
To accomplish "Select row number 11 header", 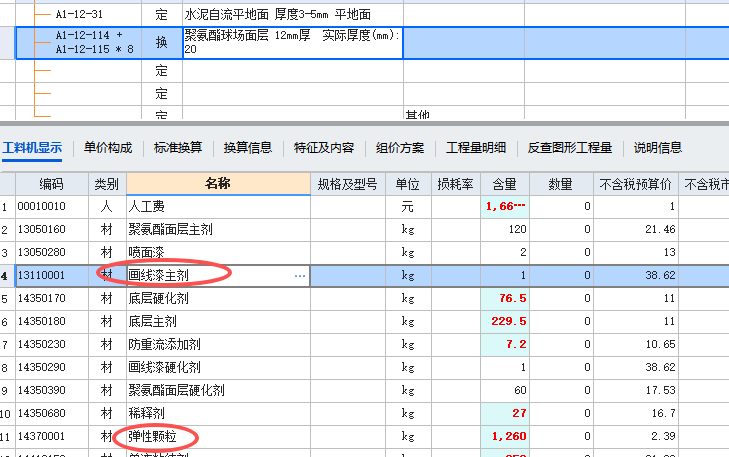I will point(5,437).
